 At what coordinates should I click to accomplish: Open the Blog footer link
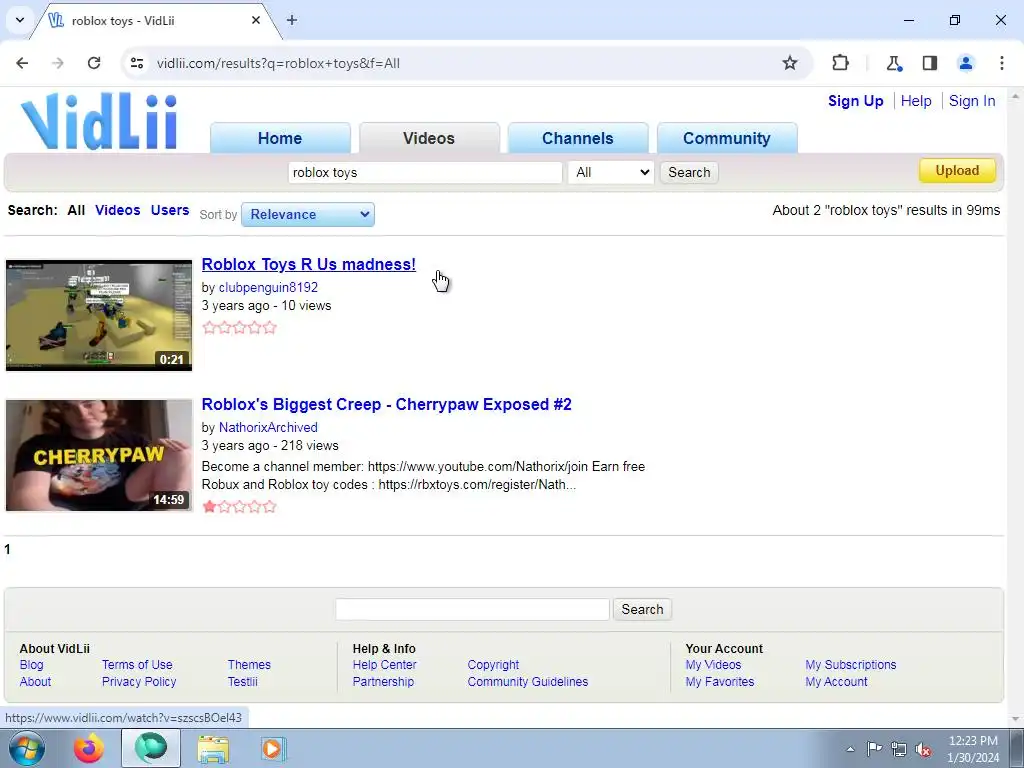pos(31,664)
